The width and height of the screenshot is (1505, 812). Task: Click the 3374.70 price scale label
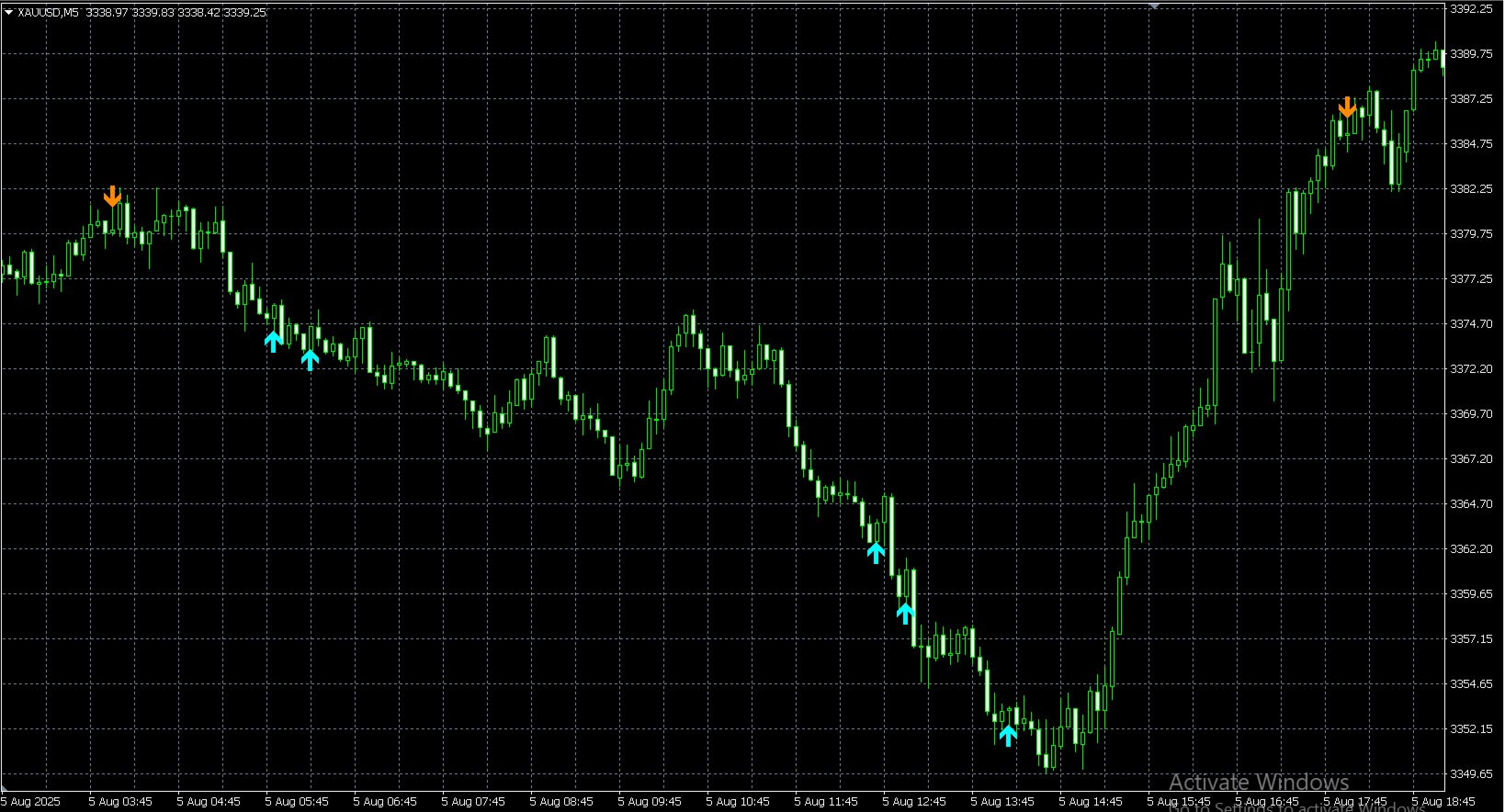[1471, 324]
